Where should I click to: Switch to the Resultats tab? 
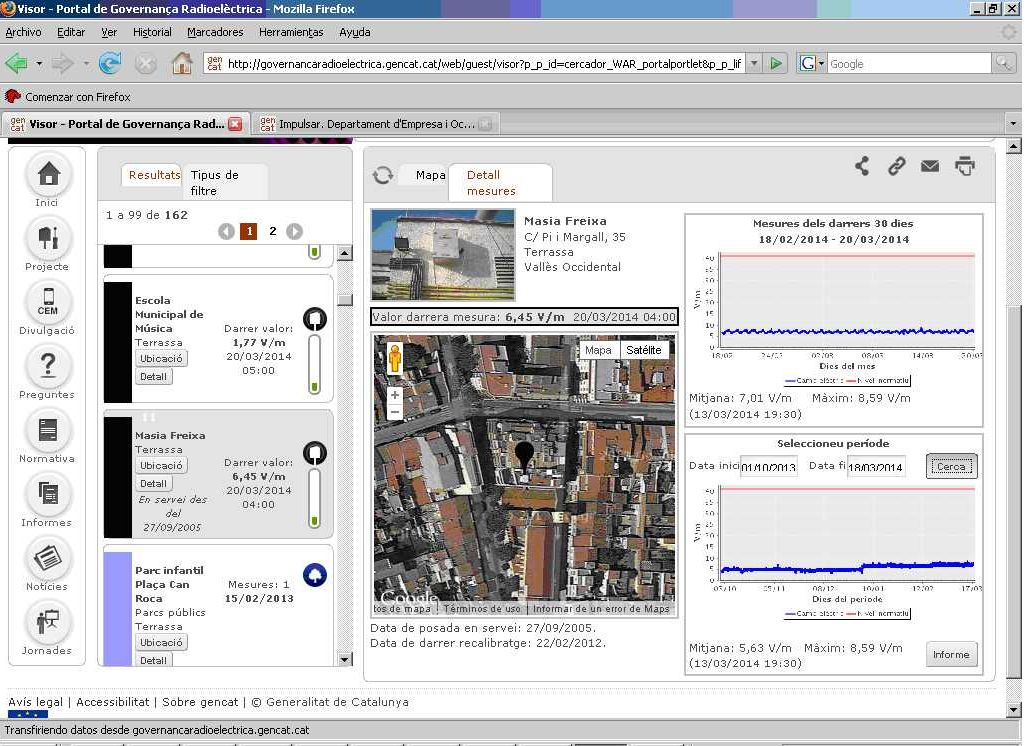[x=154, y=175]
